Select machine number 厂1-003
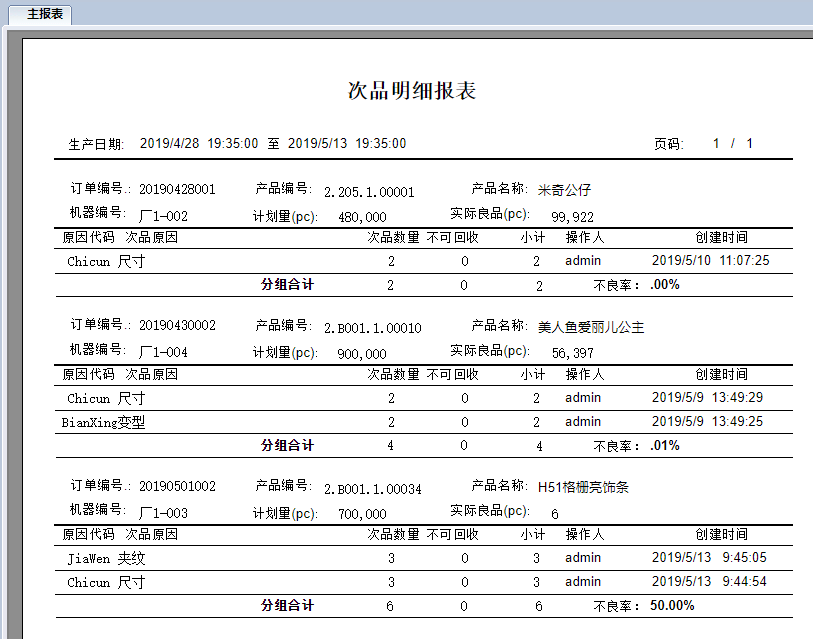Viewport: 813px width, 639px height. [x=163, y=513]
